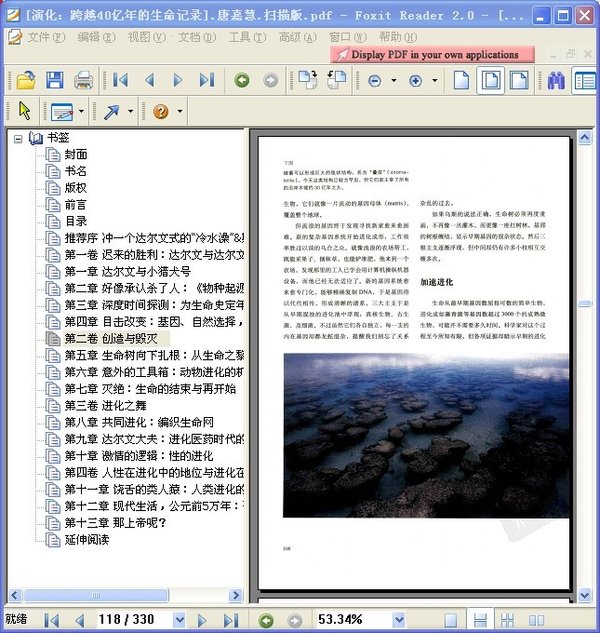Jump to bookmark 第八章 共同进化

click(139, 423)
